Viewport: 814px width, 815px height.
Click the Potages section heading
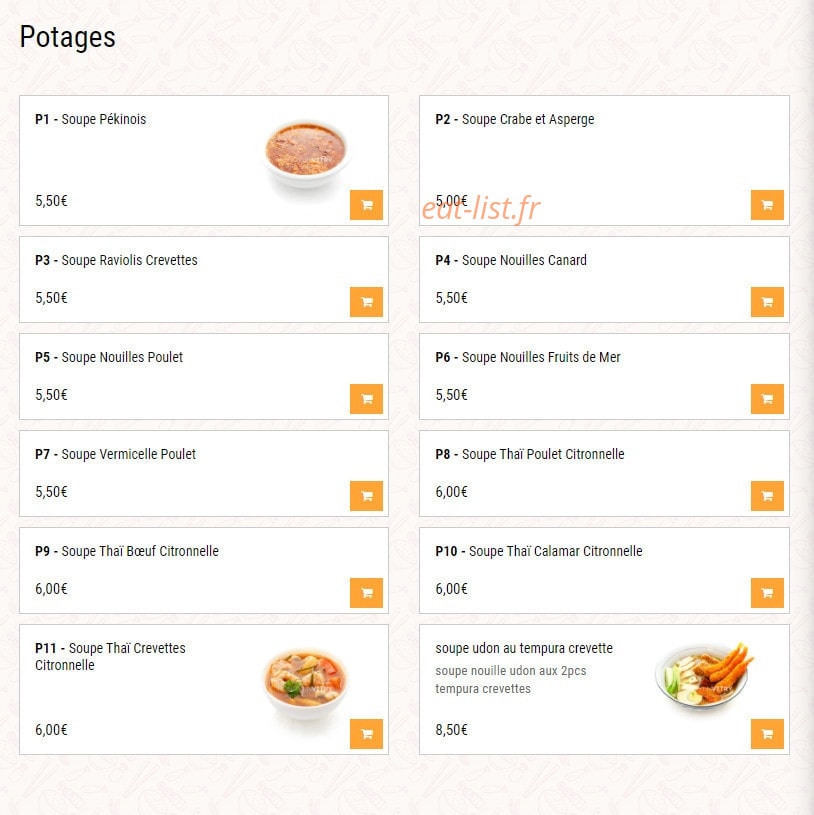click(x=68, y=37)
